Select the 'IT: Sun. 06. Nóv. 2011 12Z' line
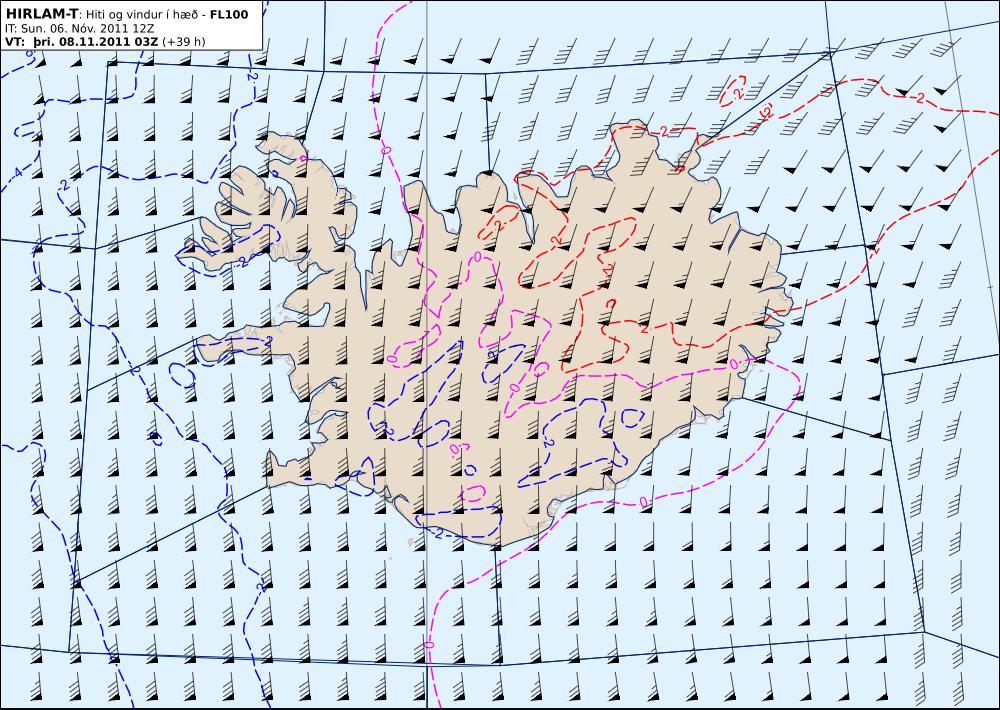The image size is (1000, 710). [x=80, y=29]
